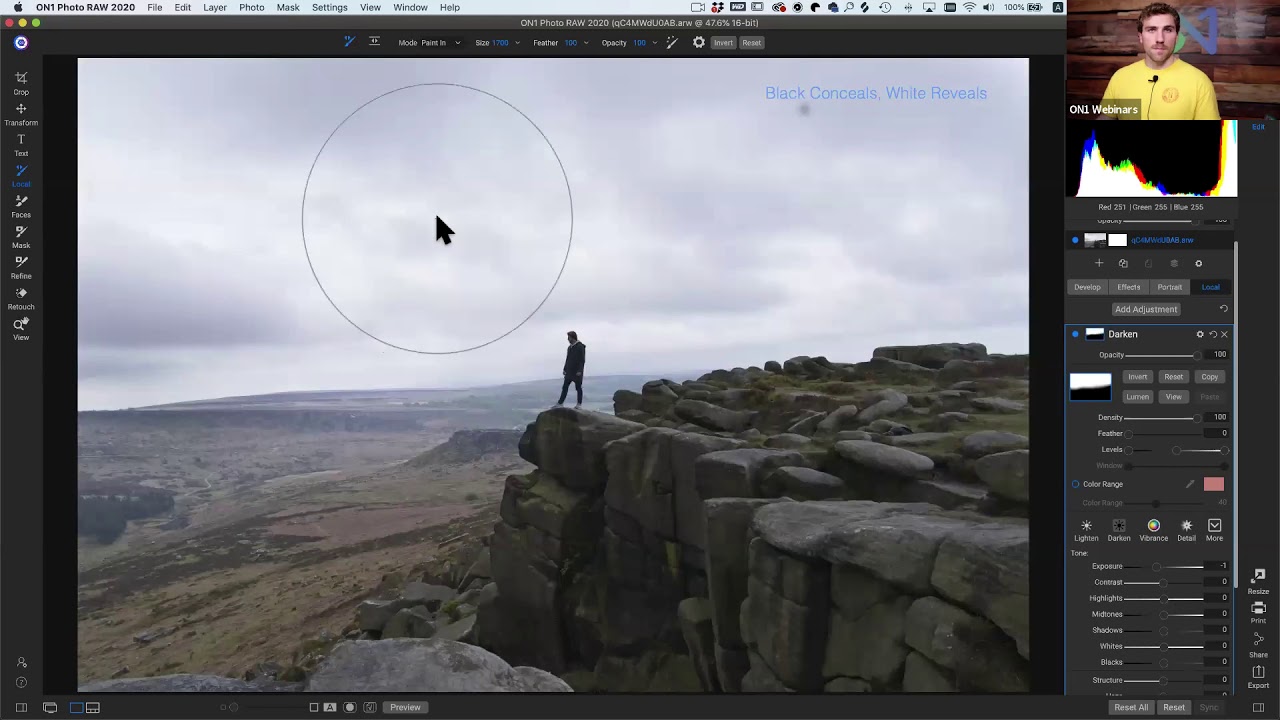The image size is (1280, 720).
Task: Click the Print icon on right edge
Action: pos(1258,612)
